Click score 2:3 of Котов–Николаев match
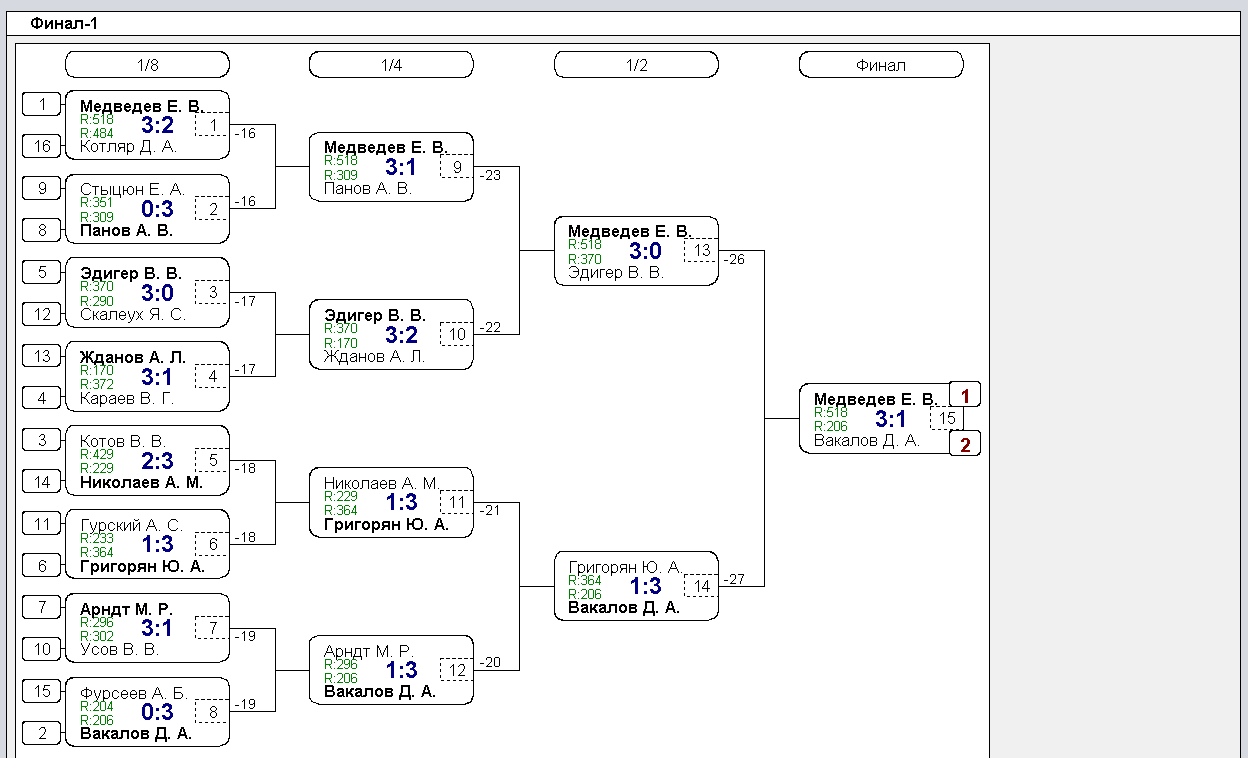Screen dimensions: 1248x758 click(157, 461)
